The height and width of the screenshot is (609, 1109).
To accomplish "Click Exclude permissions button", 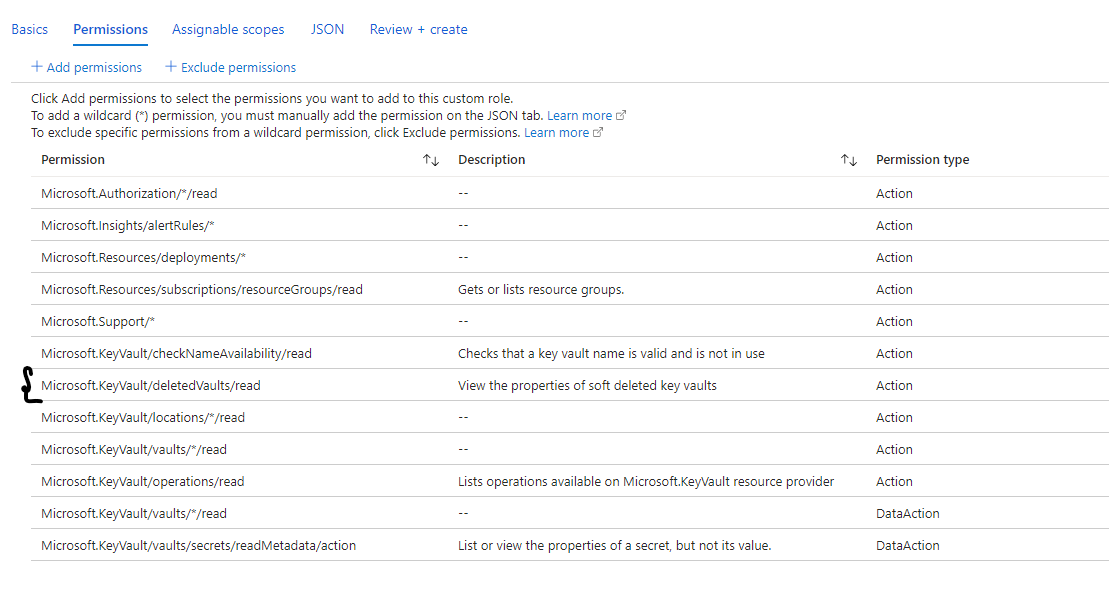I will (x=231, y=67).
